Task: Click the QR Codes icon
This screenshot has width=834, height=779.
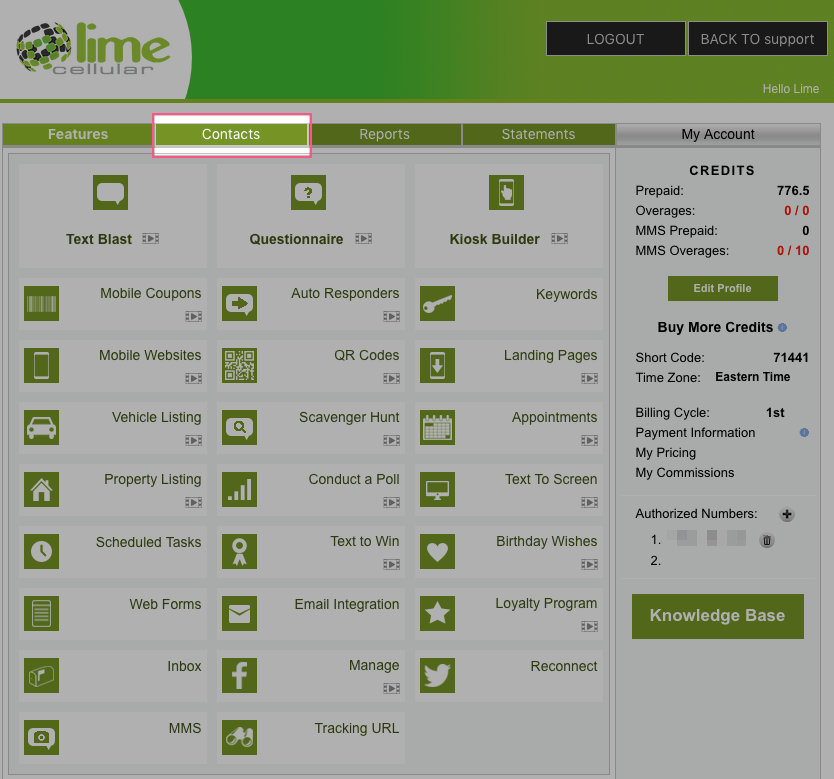Action: tap(239, 366)
